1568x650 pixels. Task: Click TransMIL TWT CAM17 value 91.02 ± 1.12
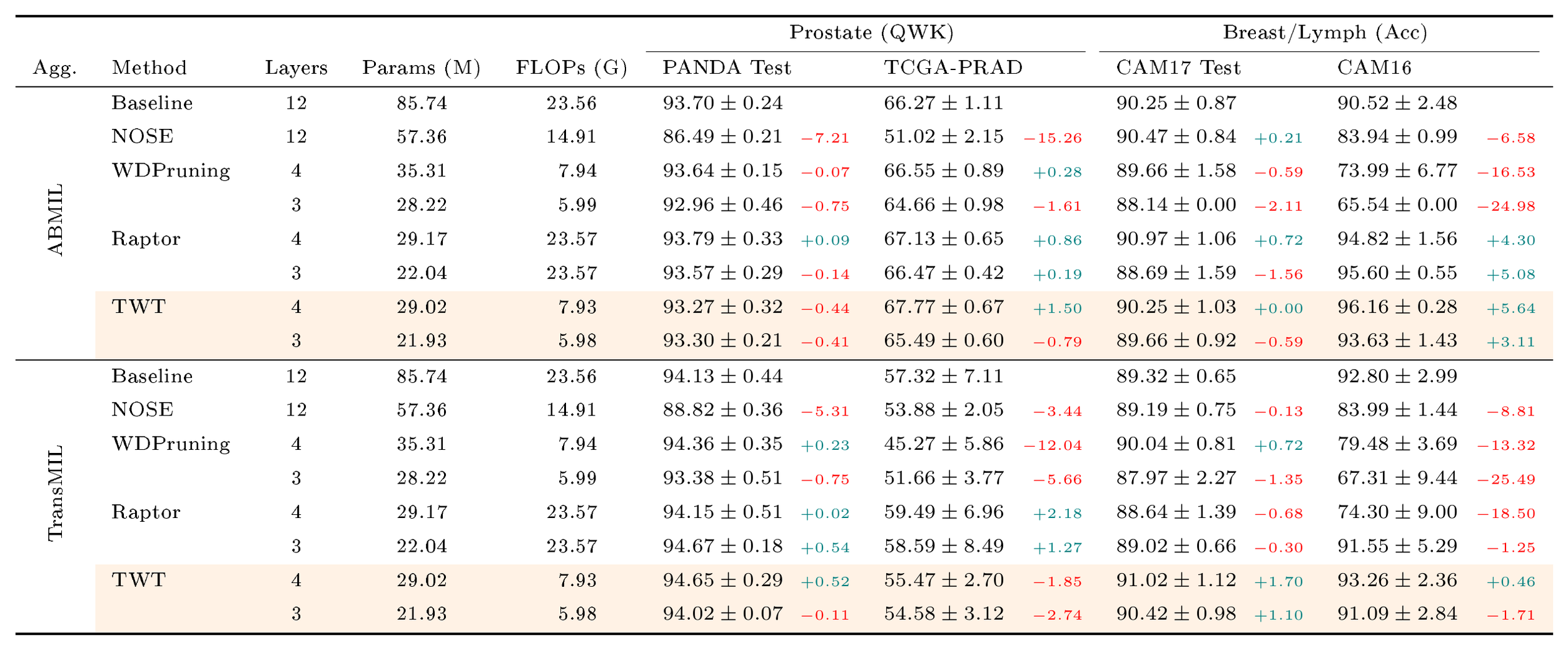pyautogui.click(x=1176, y=580)
